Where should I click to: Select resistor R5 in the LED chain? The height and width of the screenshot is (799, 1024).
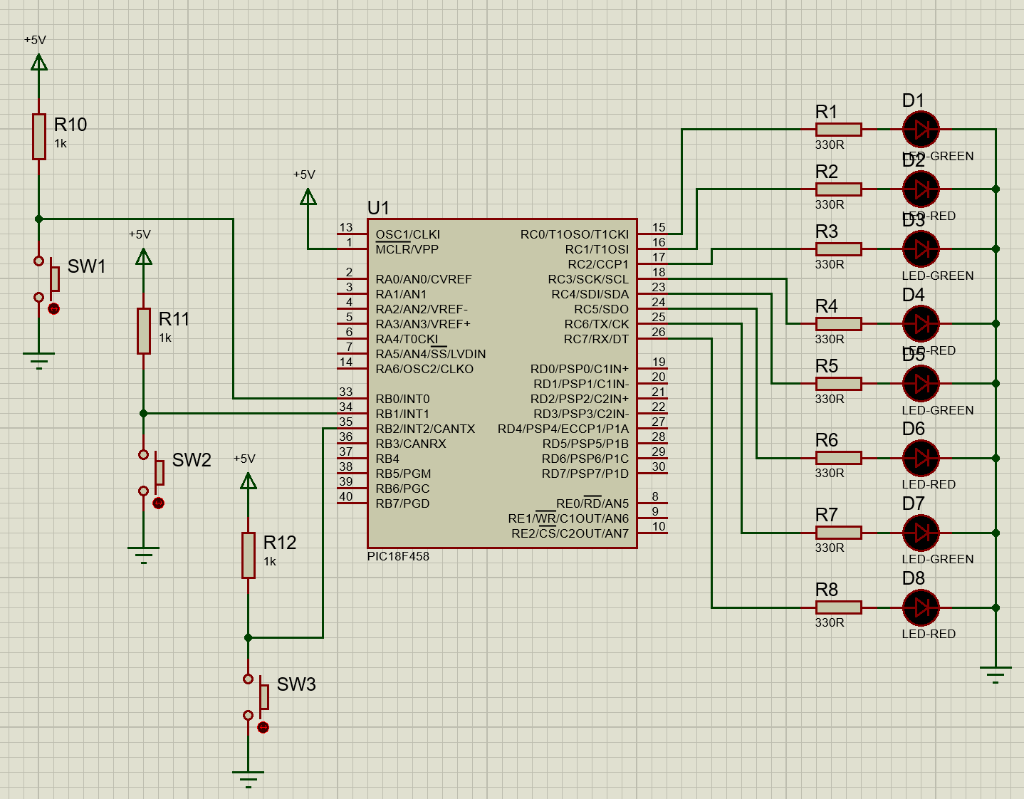point(837,383)
